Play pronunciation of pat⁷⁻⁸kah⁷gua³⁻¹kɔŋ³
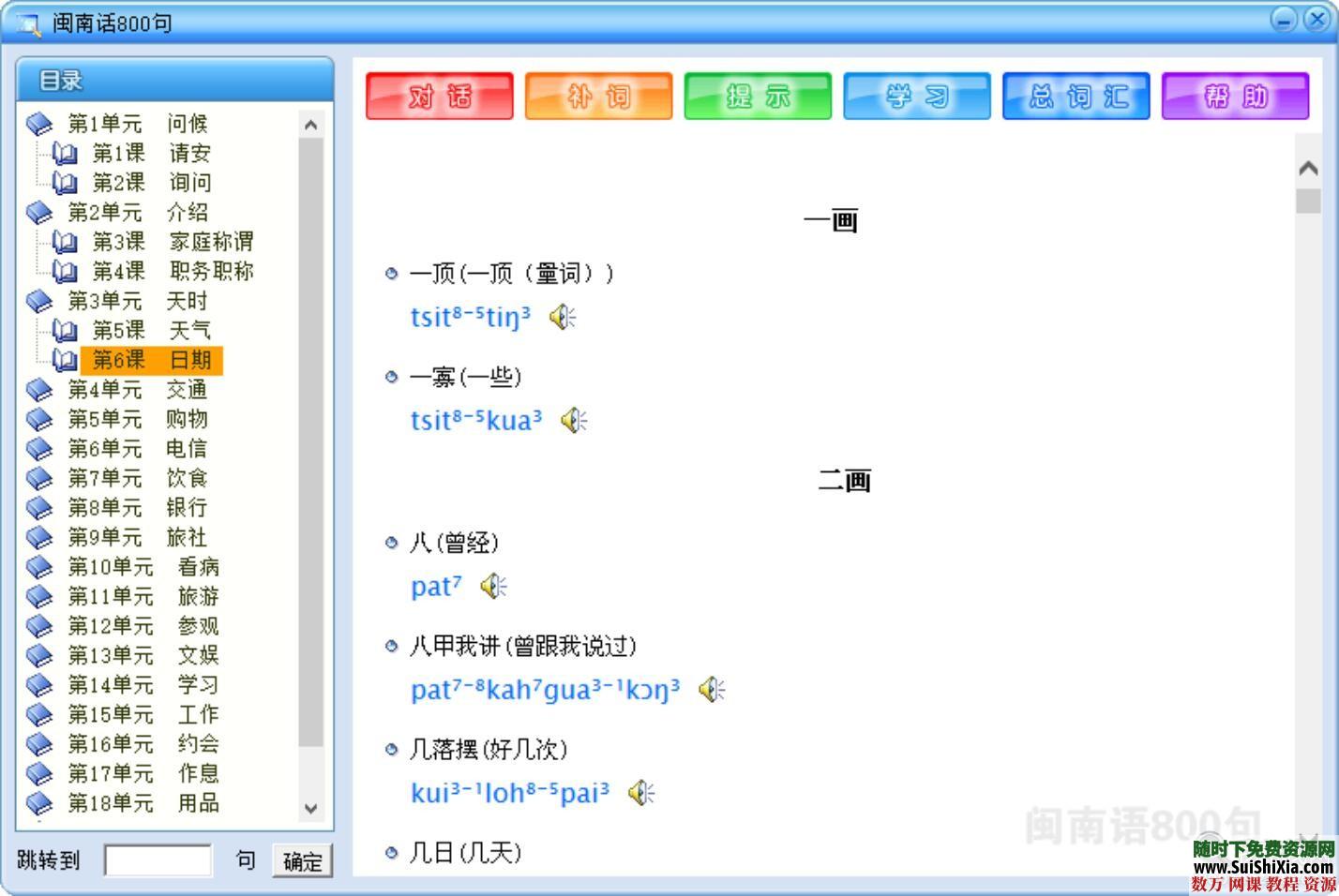The height and width of the screenshot is (896, 1339). (712, 690)
